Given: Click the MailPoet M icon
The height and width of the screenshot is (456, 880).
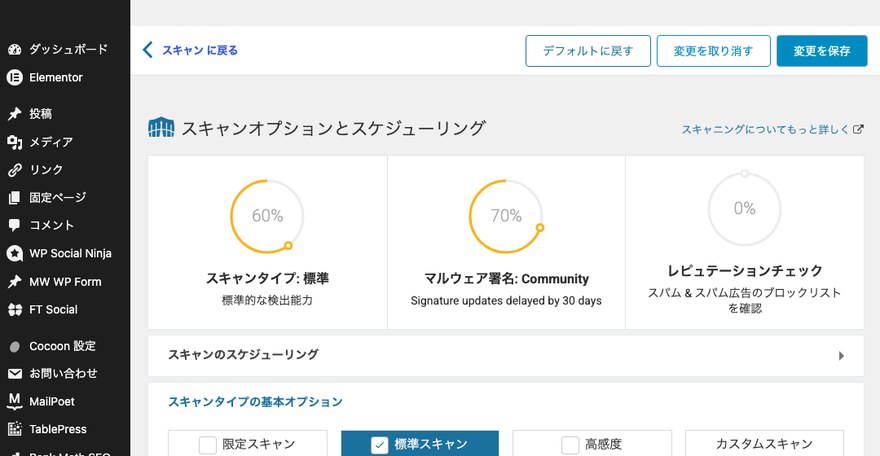Looking at the screenshot, I should click(15, 401).
